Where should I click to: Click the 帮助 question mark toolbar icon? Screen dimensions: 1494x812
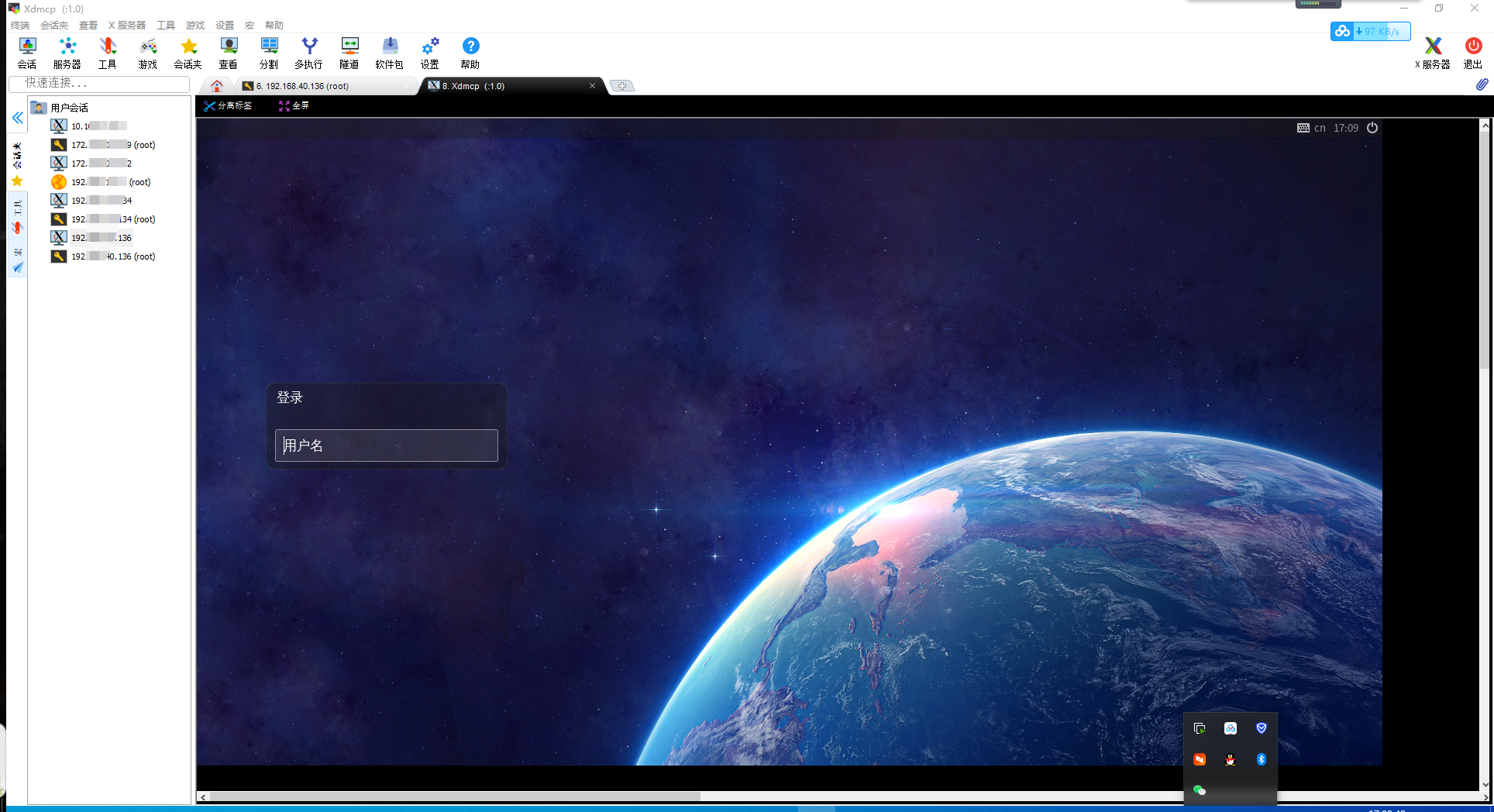tap(470, 53)
